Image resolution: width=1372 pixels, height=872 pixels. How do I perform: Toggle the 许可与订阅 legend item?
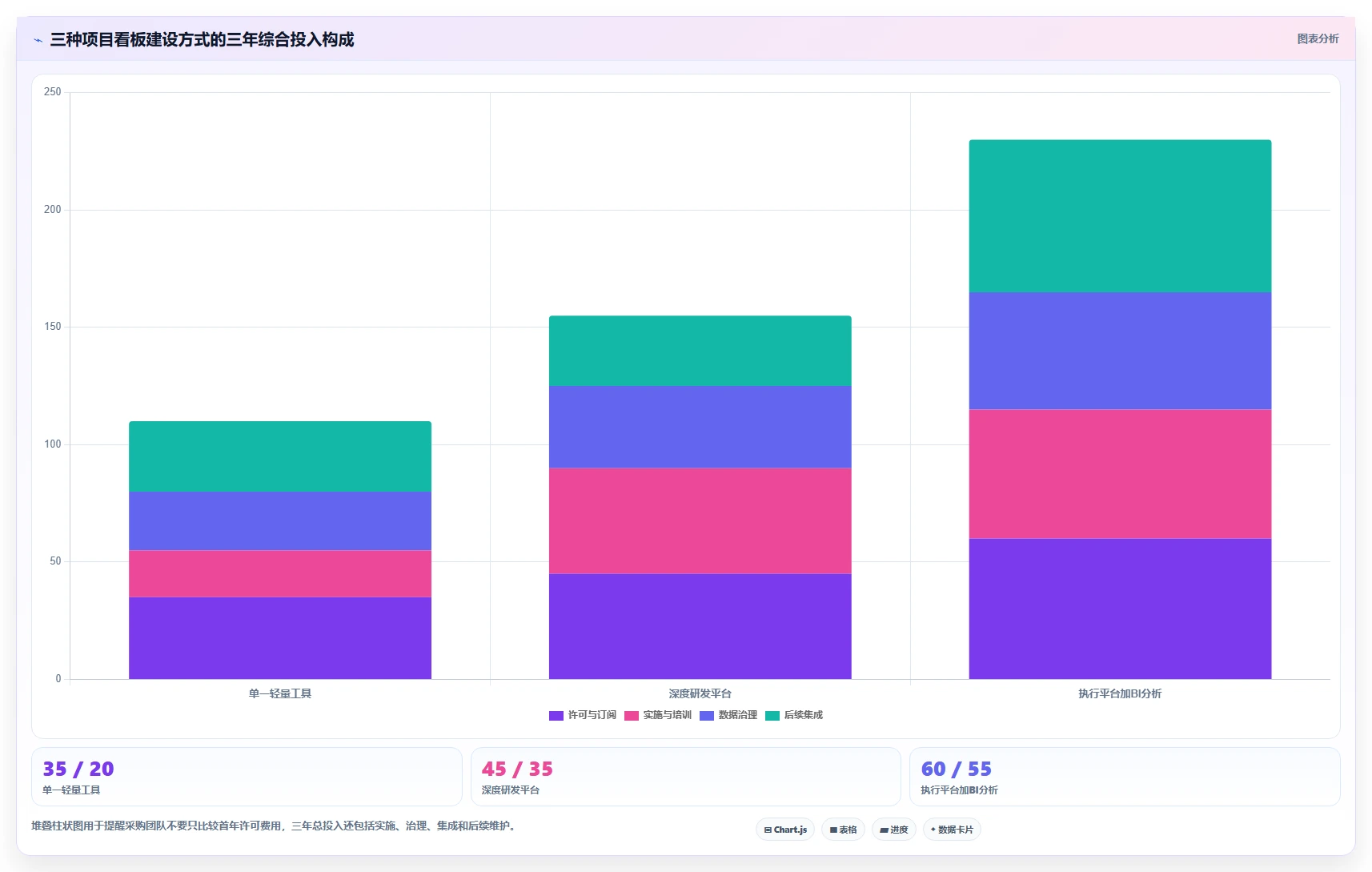[583, 715]
